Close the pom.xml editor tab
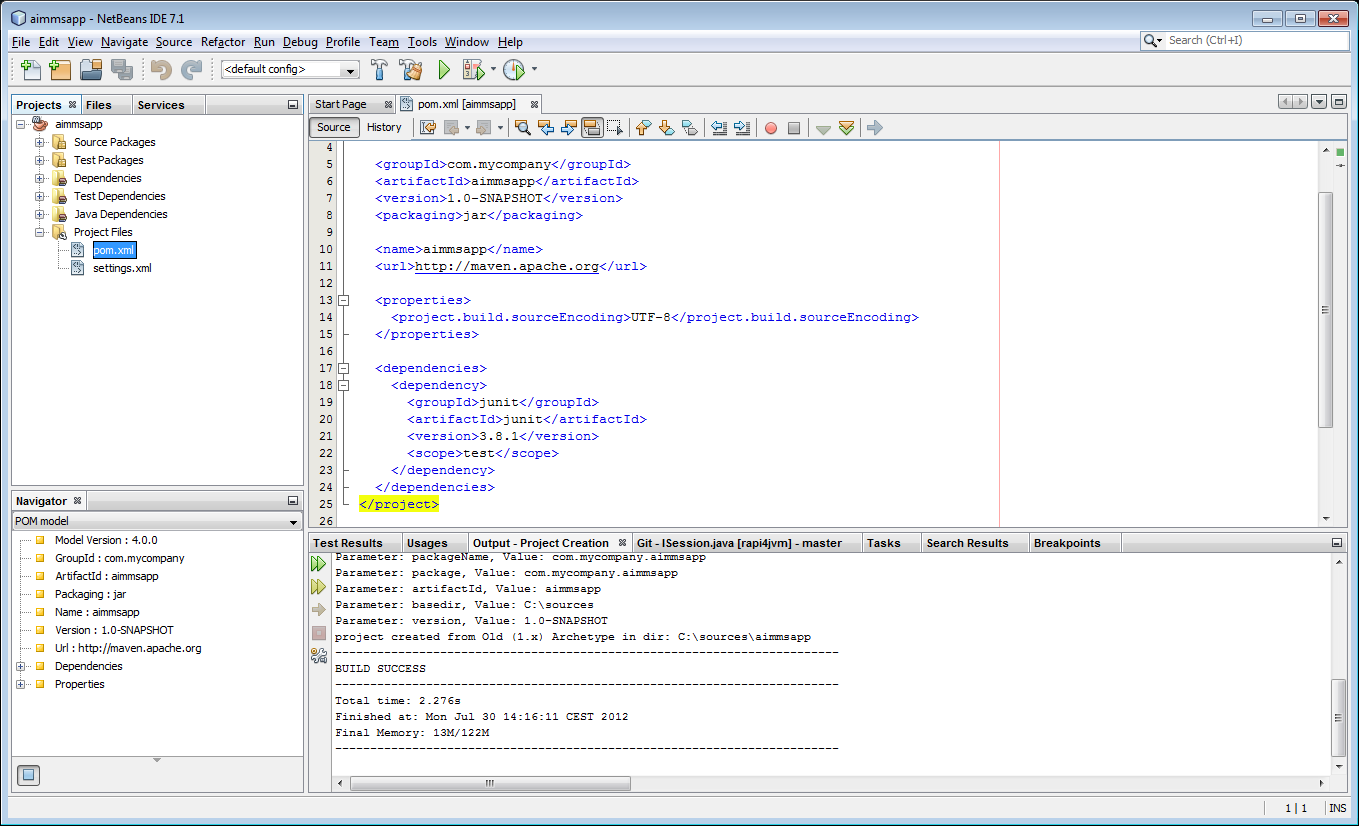This screenshot has height=826, width=1359. coord(535,104)
